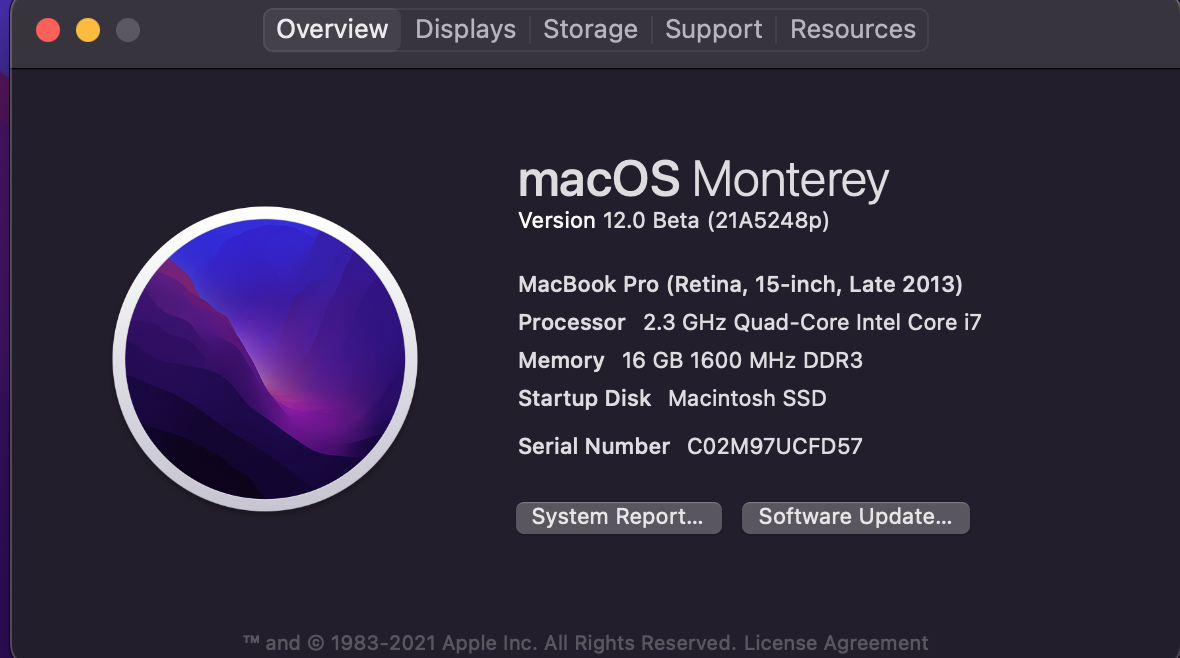Click the Apple Inc. copyright notice text

490,643
